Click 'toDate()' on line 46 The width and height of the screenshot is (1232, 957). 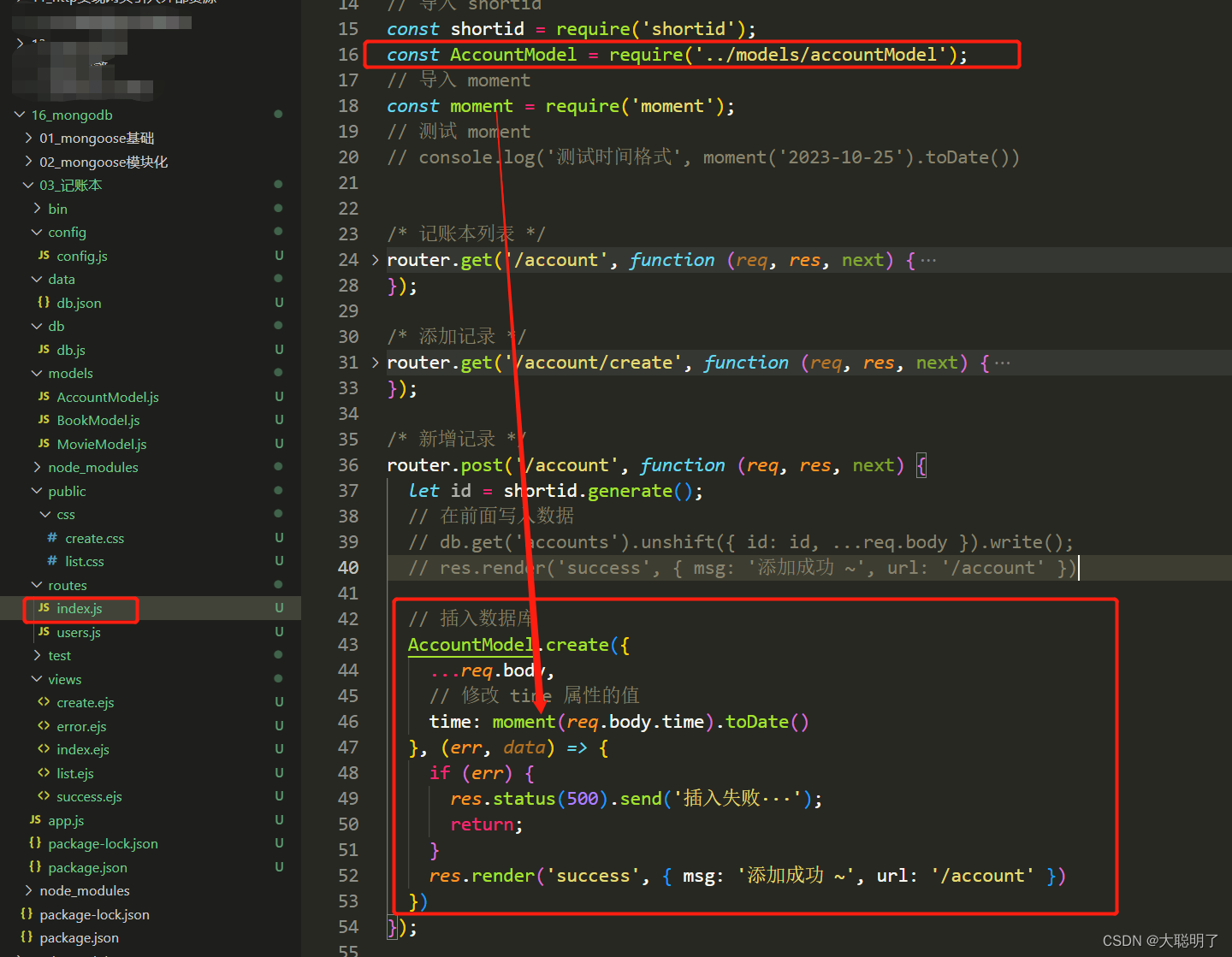[x=767, y=722]
